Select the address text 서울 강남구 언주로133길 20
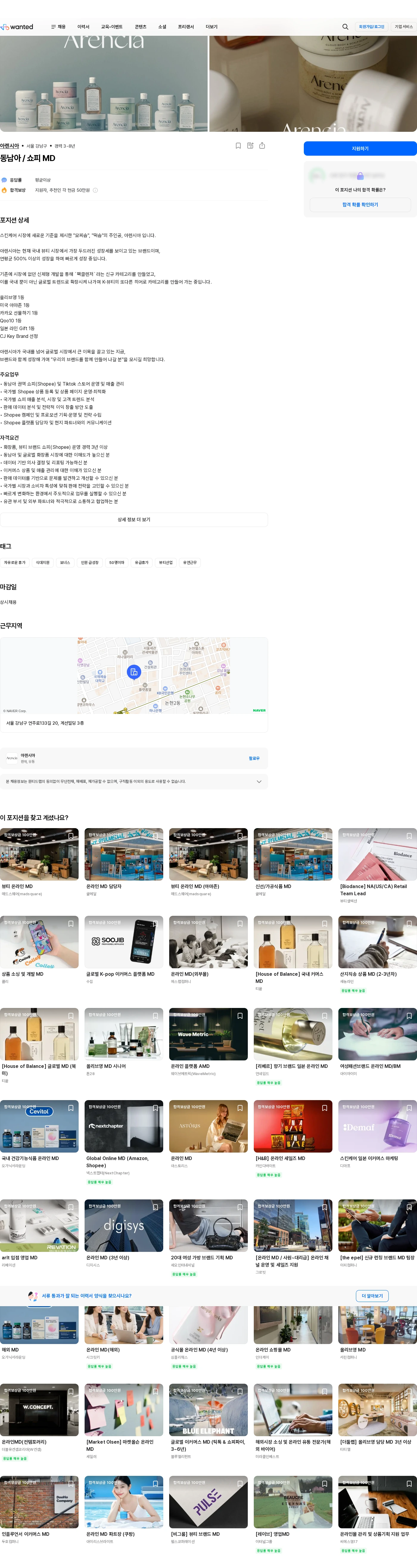Screen dimensions: 417x1568 click(x=45, y=724)
